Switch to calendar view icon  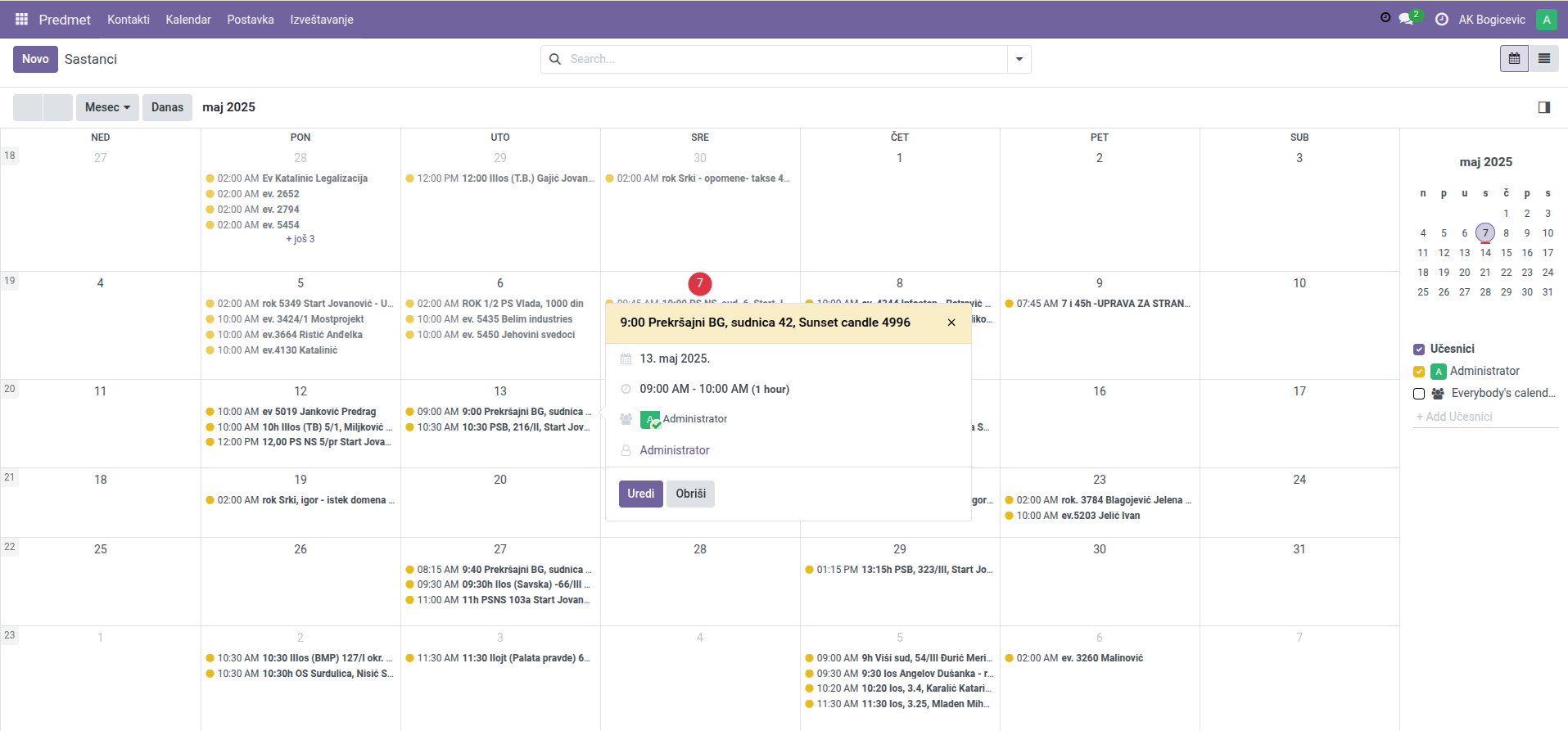(1514, 59)
